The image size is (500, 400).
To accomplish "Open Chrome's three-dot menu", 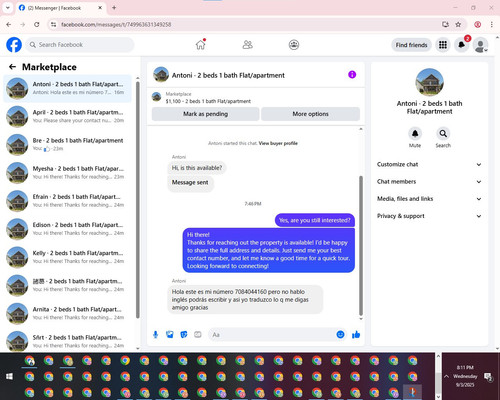I will point(492,24).
